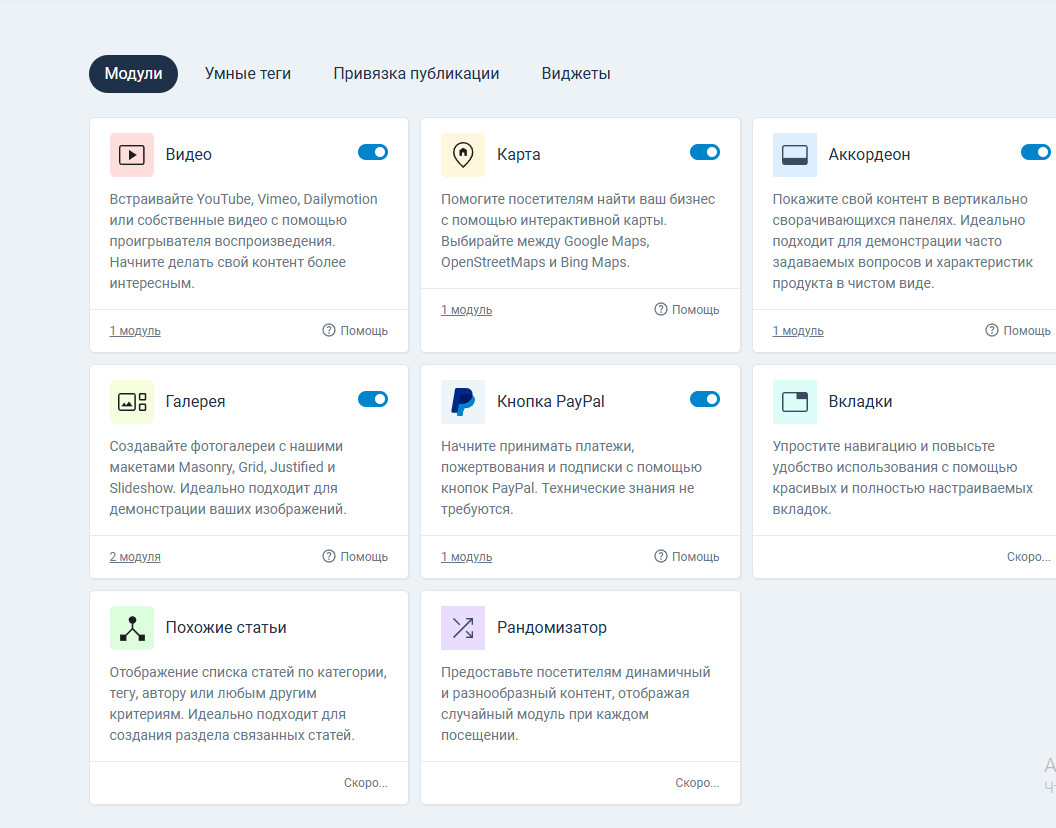Click the Видео module play icon
This screenshot has width=1056, height=828.
pos(132,155)
